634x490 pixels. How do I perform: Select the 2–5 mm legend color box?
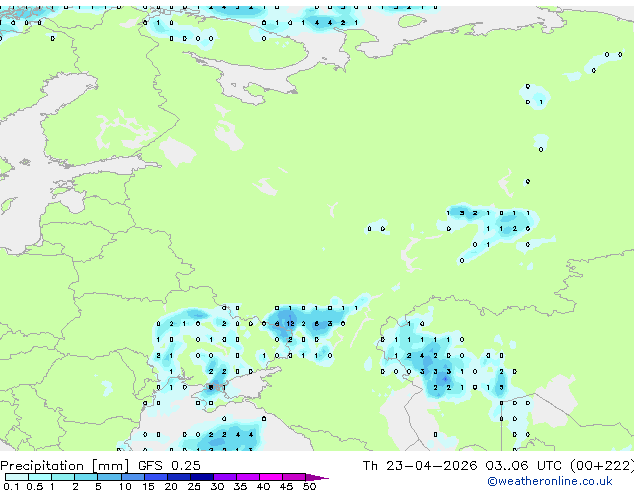pyautogui.click(x=86, y=477)
